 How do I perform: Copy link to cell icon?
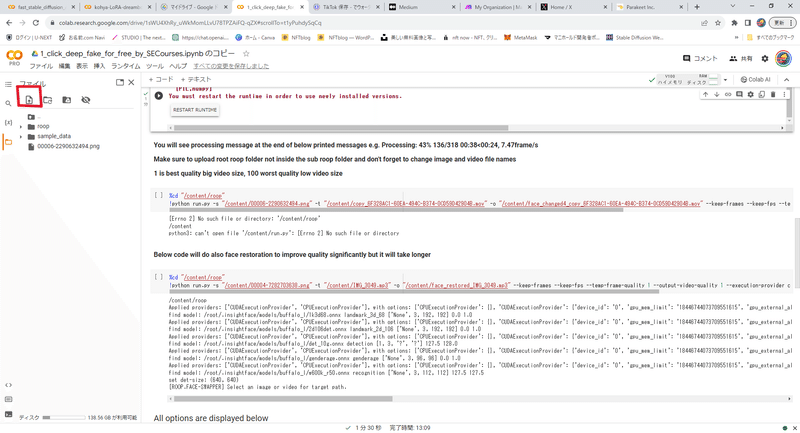pos(728,94)
